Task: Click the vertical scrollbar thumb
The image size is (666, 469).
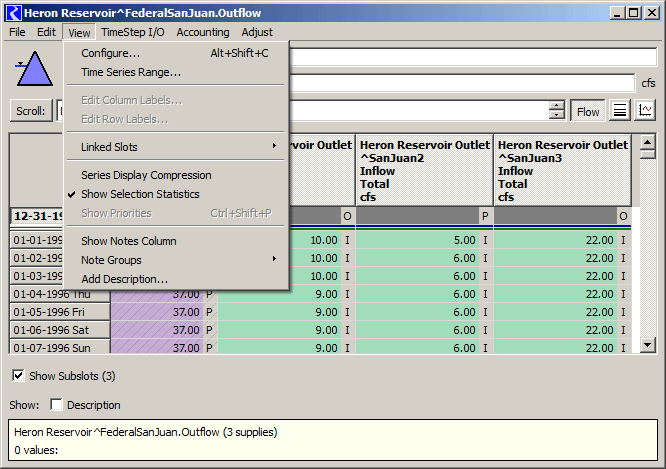Action: (647, 154)
